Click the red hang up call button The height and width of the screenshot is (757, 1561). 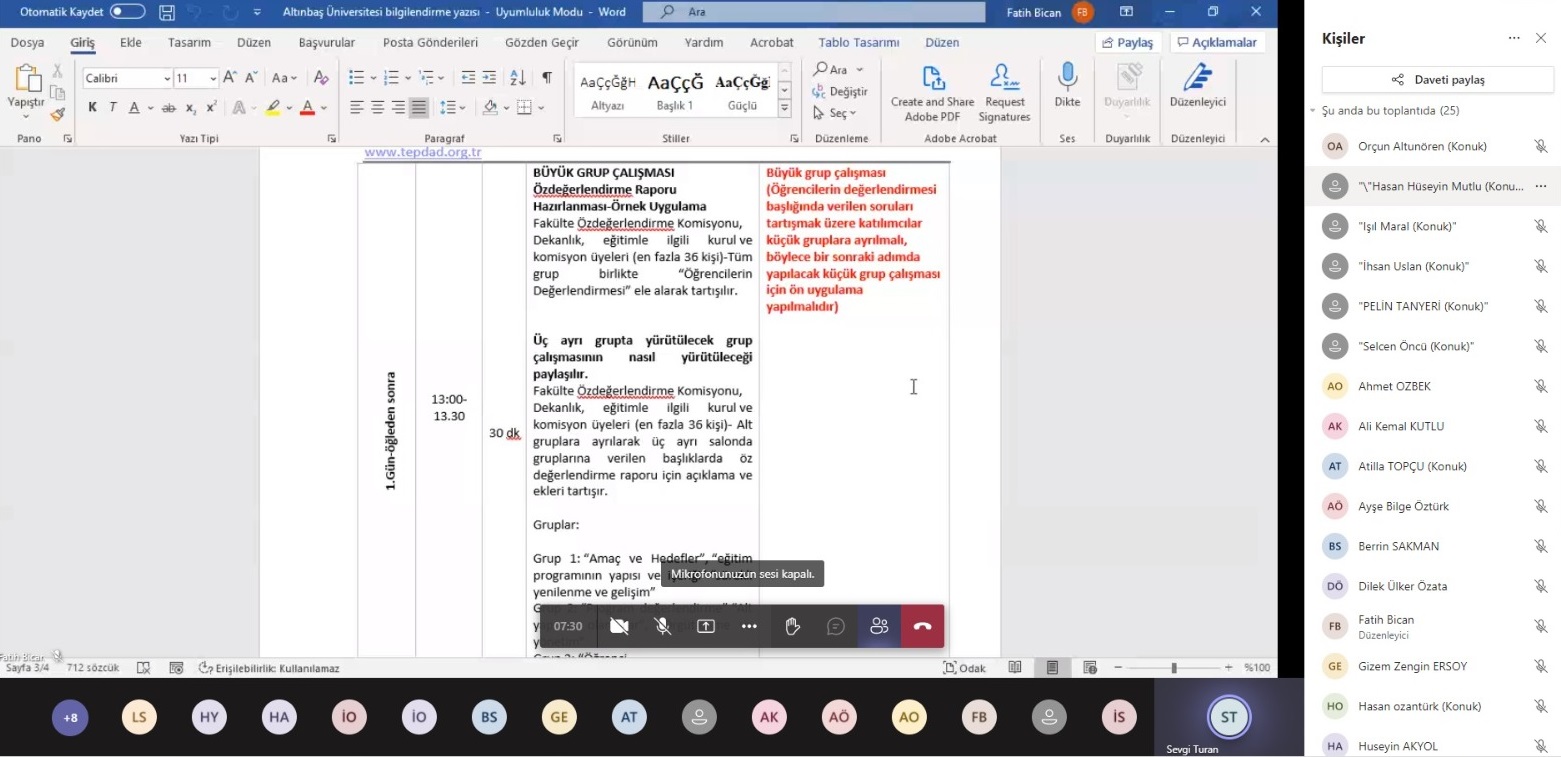pyautogui.click(x=922, y=626)
